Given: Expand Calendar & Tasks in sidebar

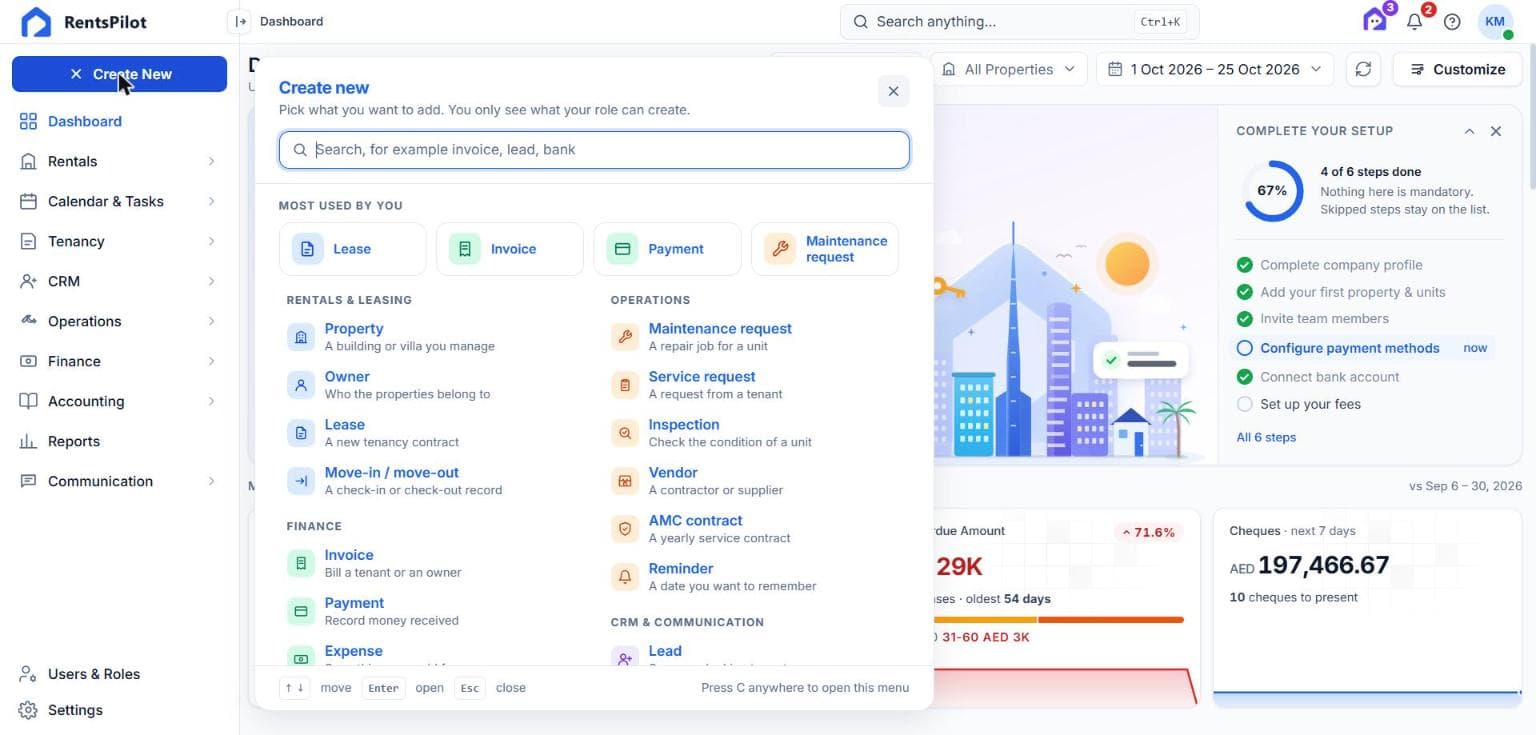Looking at the screenshot, I should (119, 201).
